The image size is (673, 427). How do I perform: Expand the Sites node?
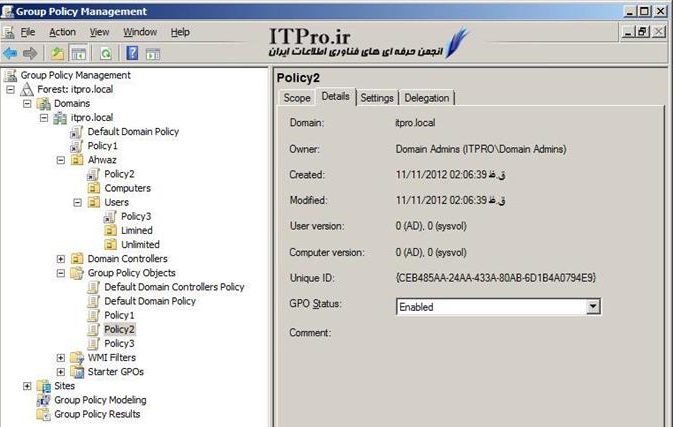[x=27, y=386]
